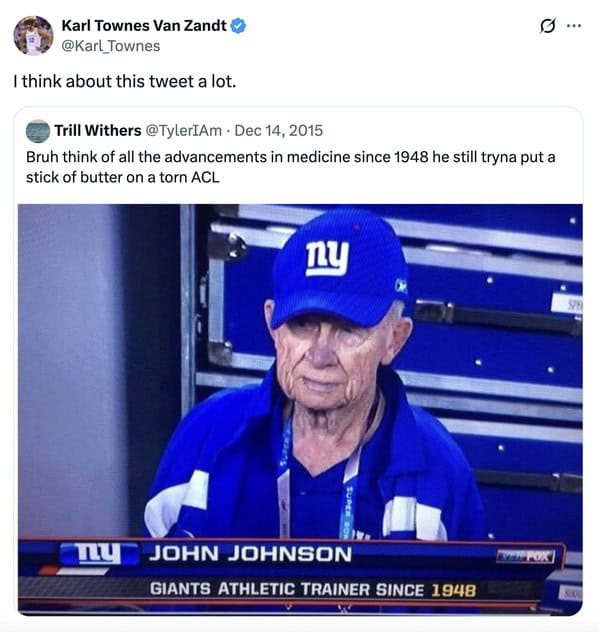
Task: Click the "Giants Athletic Trainer Since 1948" caption
Action: [x=313, y=589]
